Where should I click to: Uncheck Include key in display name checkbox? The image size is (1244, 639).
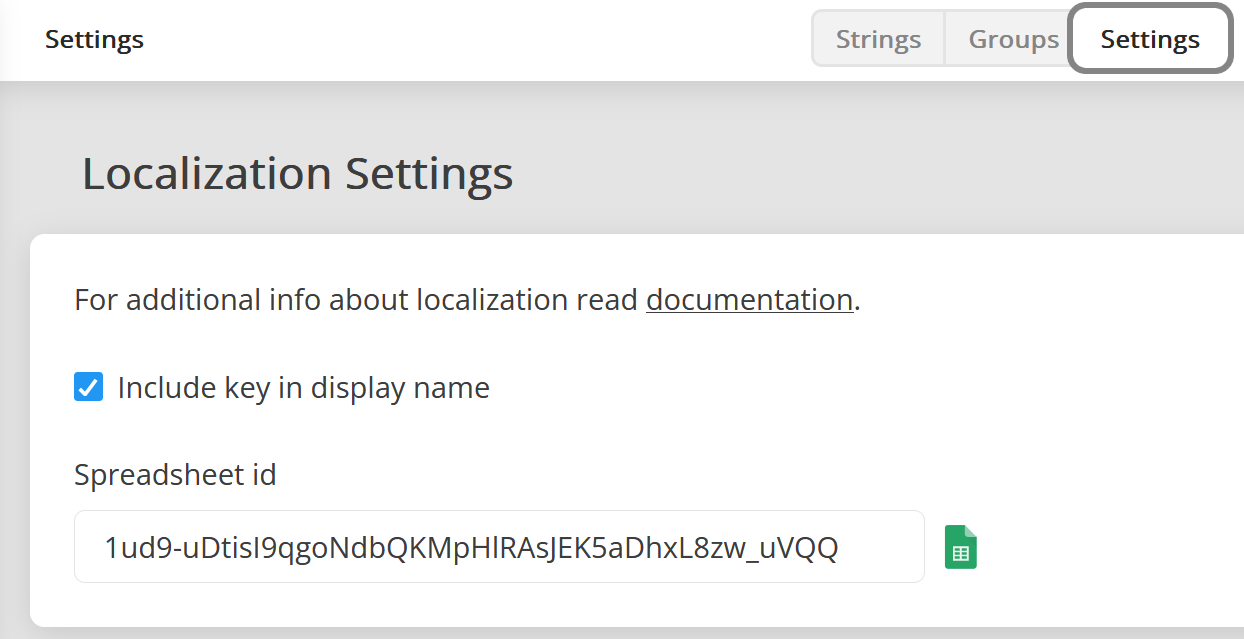89,387
